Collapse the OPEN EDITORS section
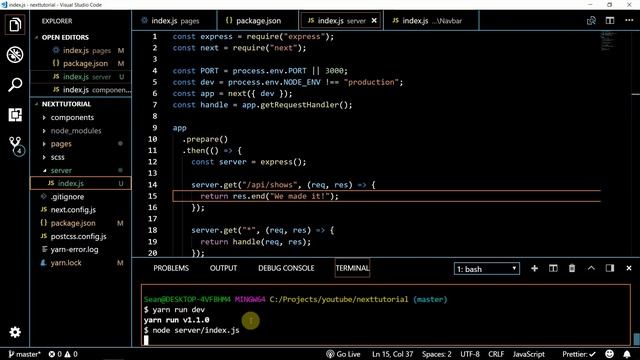The width and height of the screenshot is (640, 360). point(65,37)
